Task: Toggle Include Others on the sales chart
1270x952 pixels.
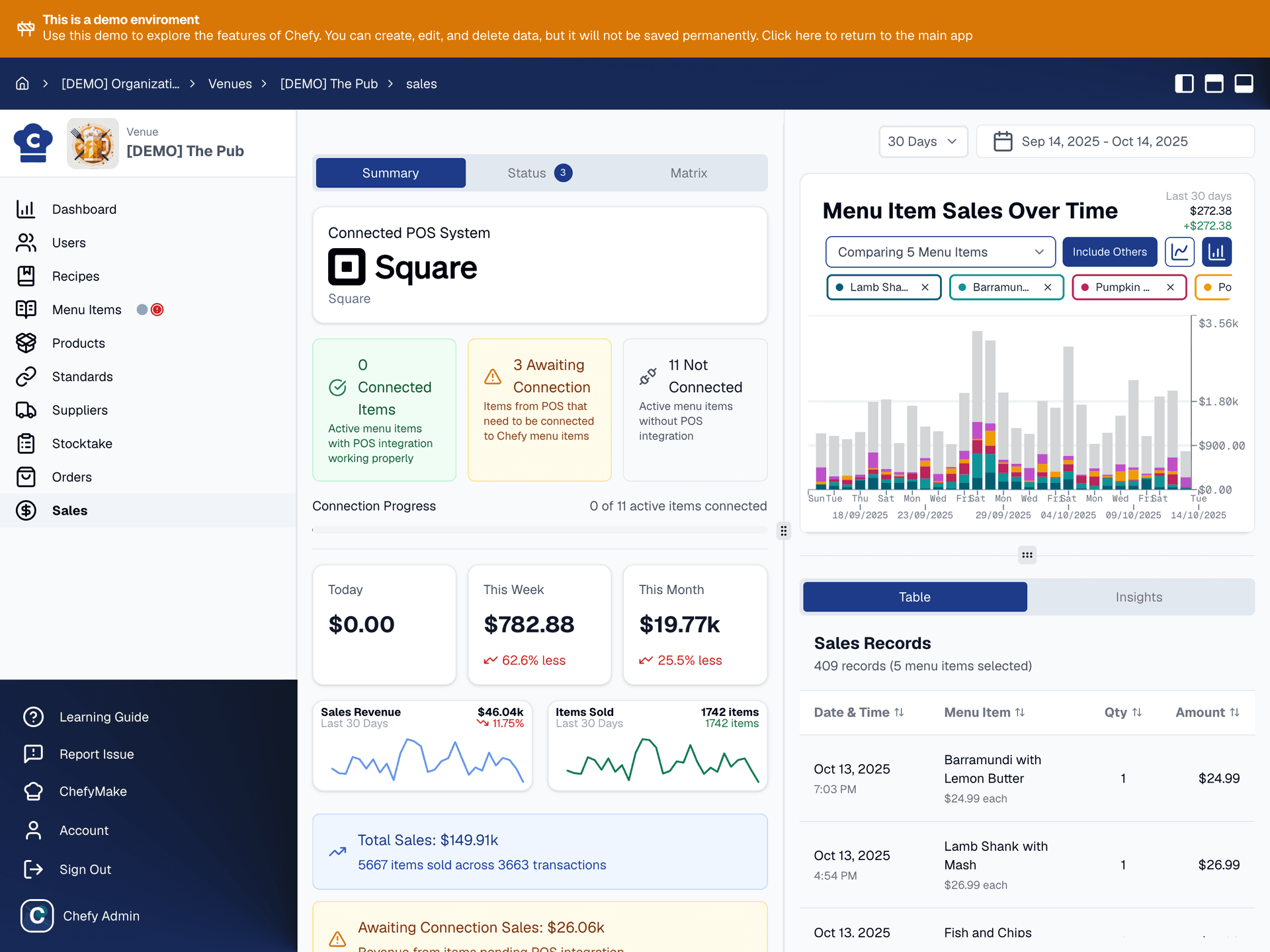Action: (1110, 251)
